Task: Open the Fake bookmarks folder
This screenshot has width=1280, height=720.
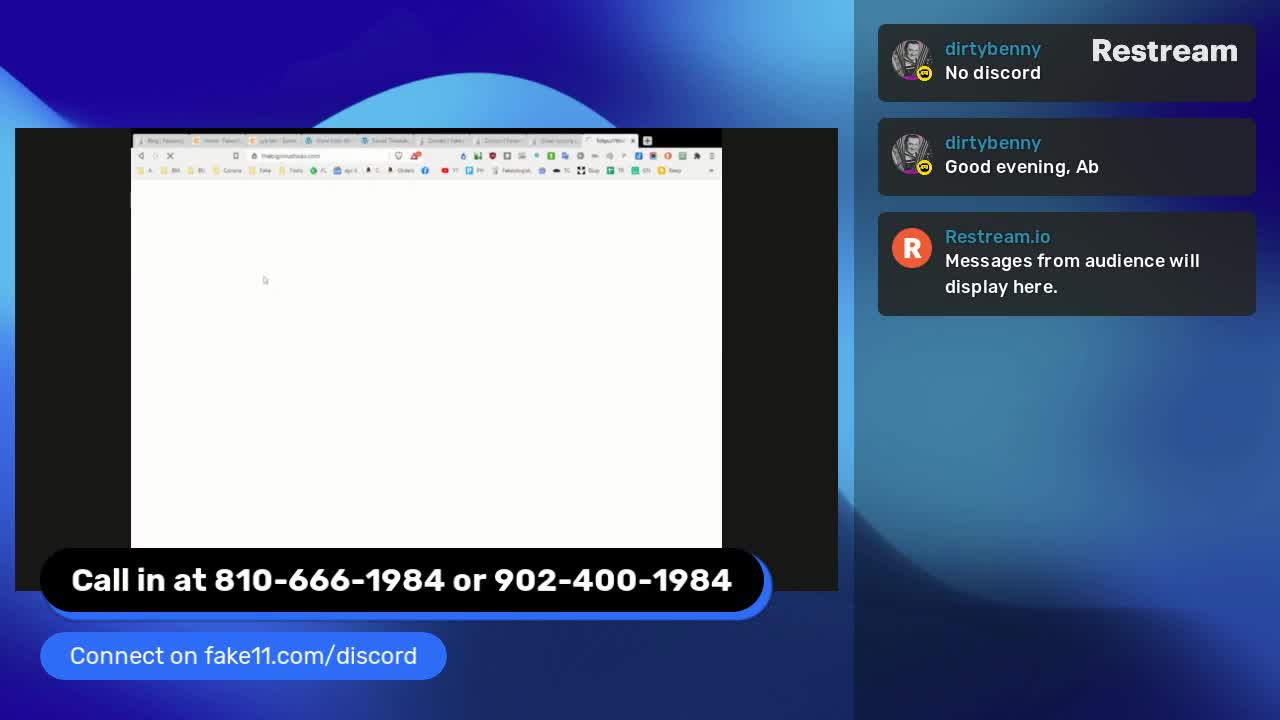Action: tap(260, 171)
